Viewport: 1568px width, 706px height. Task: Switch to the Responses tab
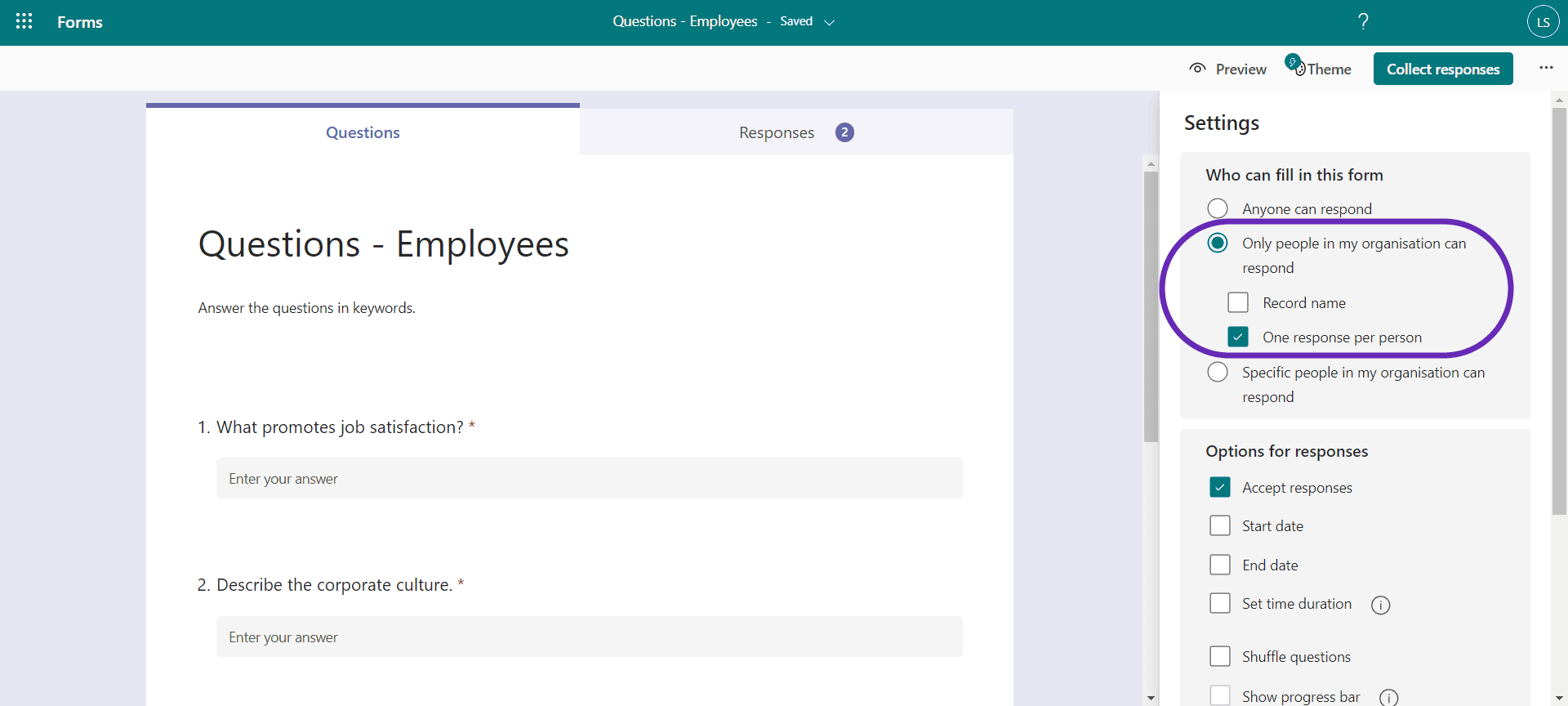coord(796,132)
